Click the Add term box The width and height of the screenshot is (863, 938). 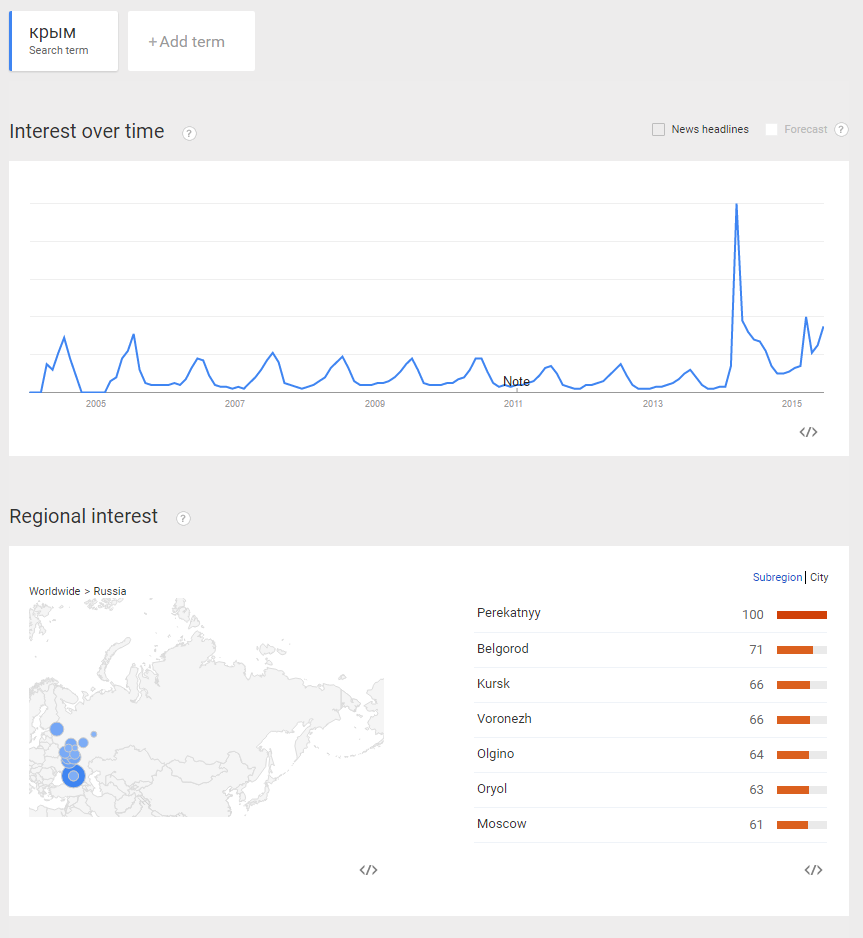coord(191,41)
